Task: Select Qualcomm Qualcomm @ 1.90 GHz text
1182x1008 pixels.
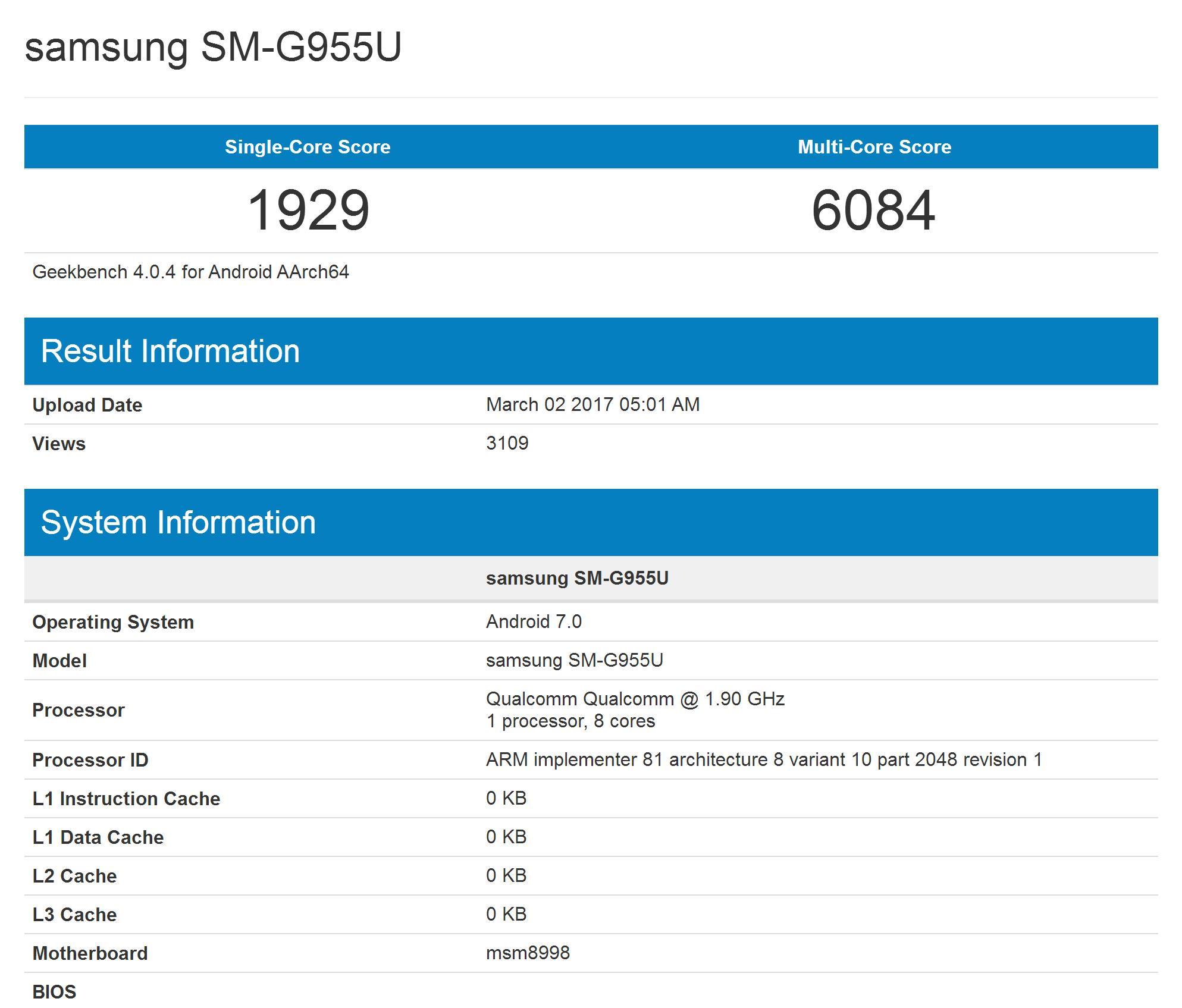Action: [635, 699]
